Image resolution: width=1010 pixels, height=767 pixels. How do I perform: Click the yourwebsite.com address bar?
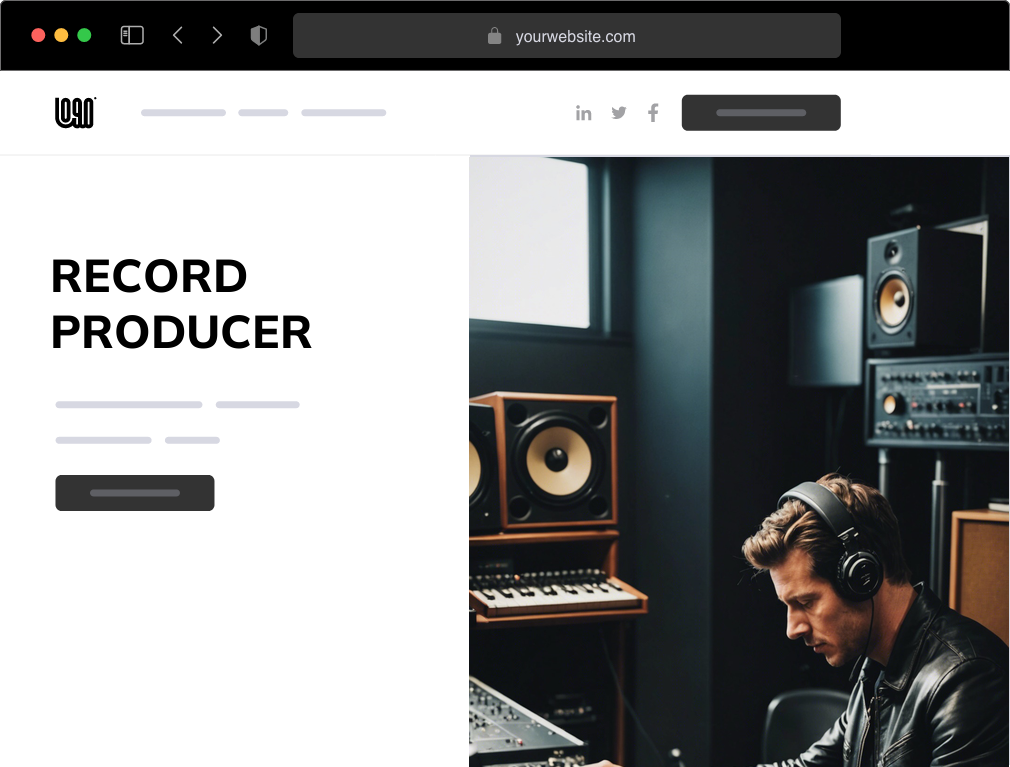(x=567, y=35)
